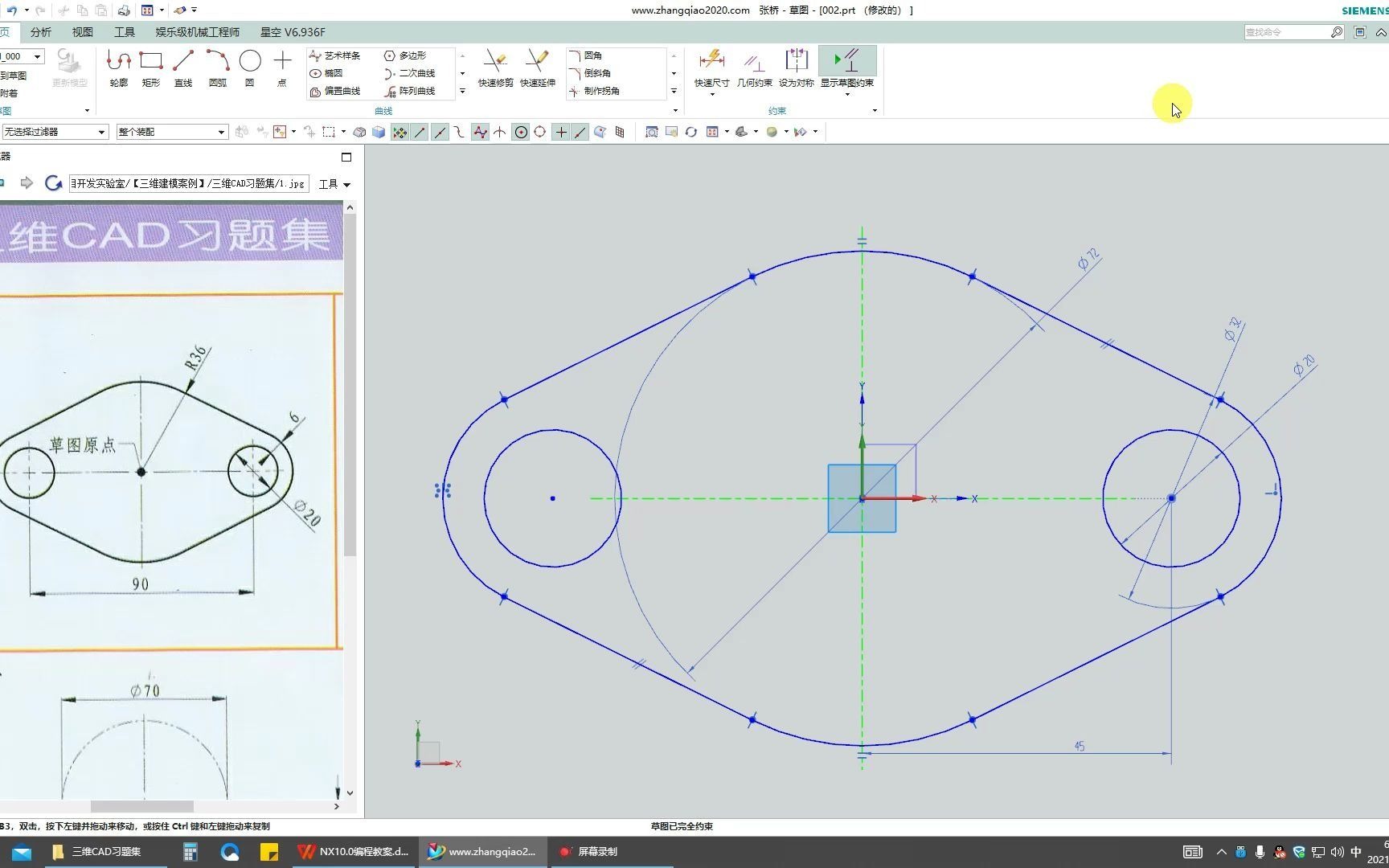1389x868 pixels.
Task: Open the 视图 menu tab
Action: 82,32
